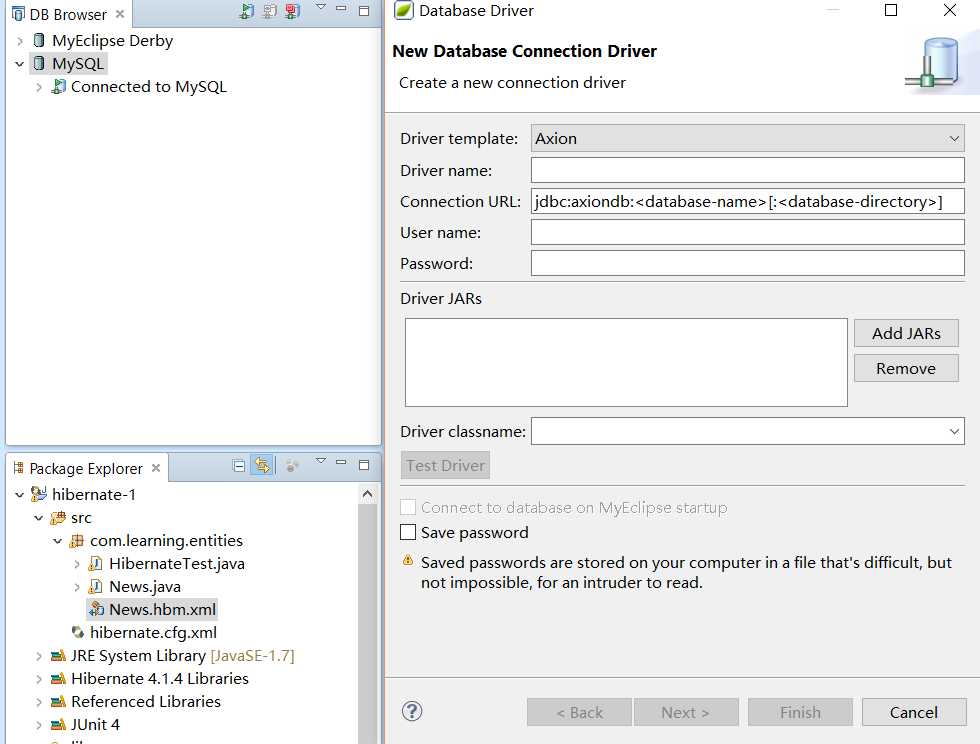Click the News.java file icon
This screenshot has width=980, height=744.
pyautogui.click(x=96, y=586)
